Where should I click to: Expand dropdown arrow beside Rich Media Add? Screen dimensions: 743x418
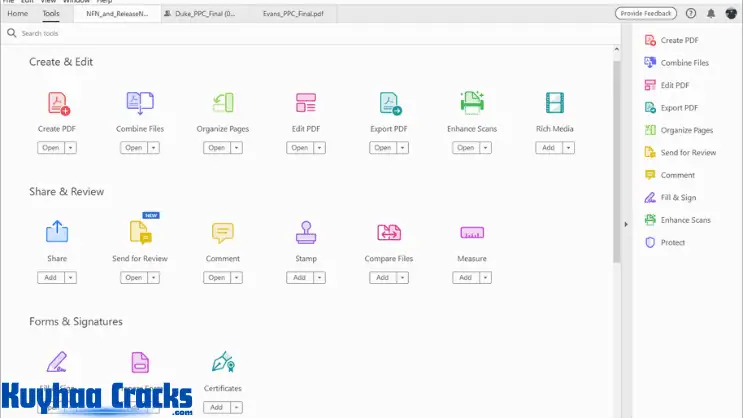click(568, 148)
